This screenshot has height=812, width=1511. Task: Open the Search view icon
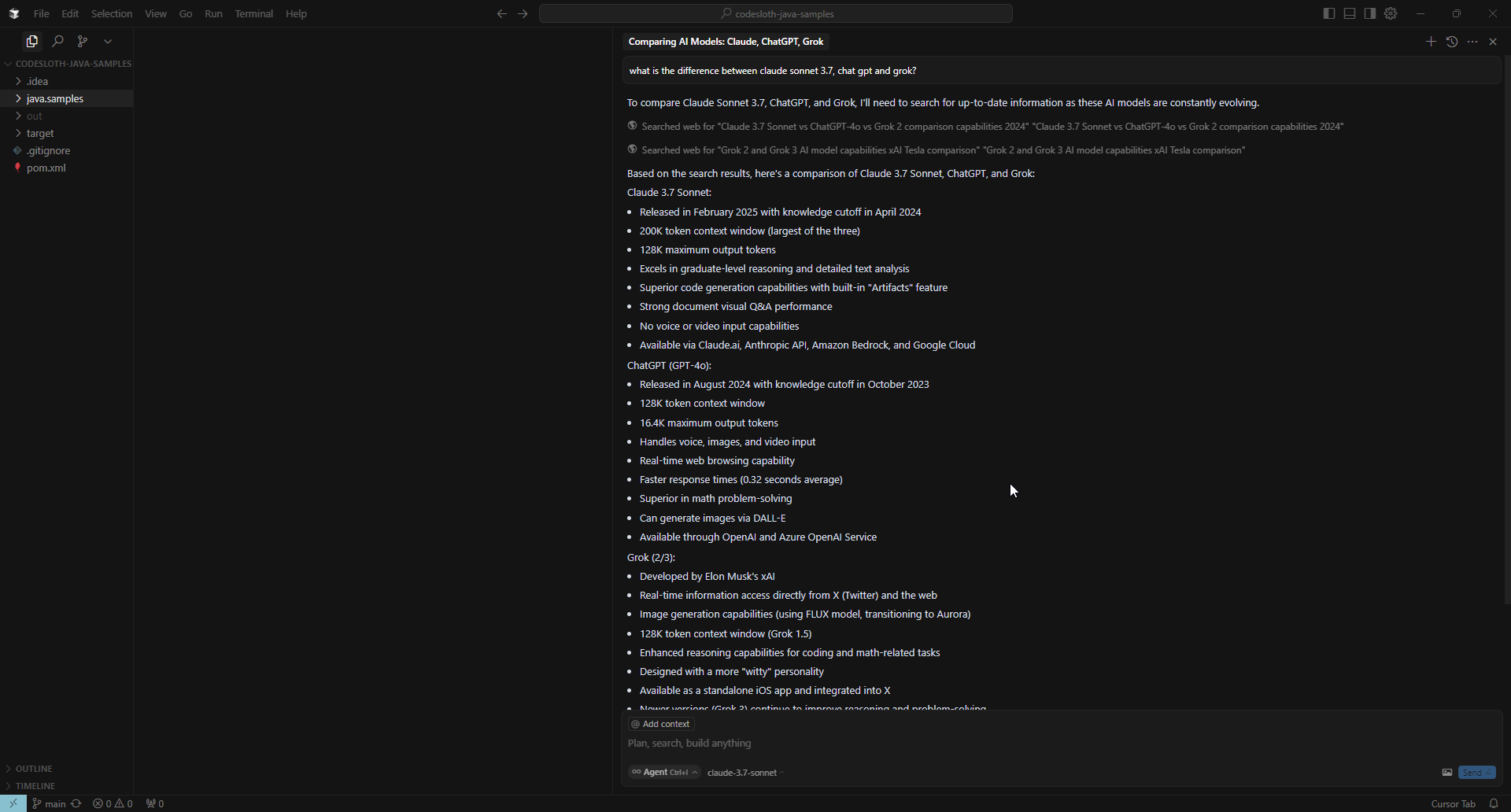tap(57, 41)
